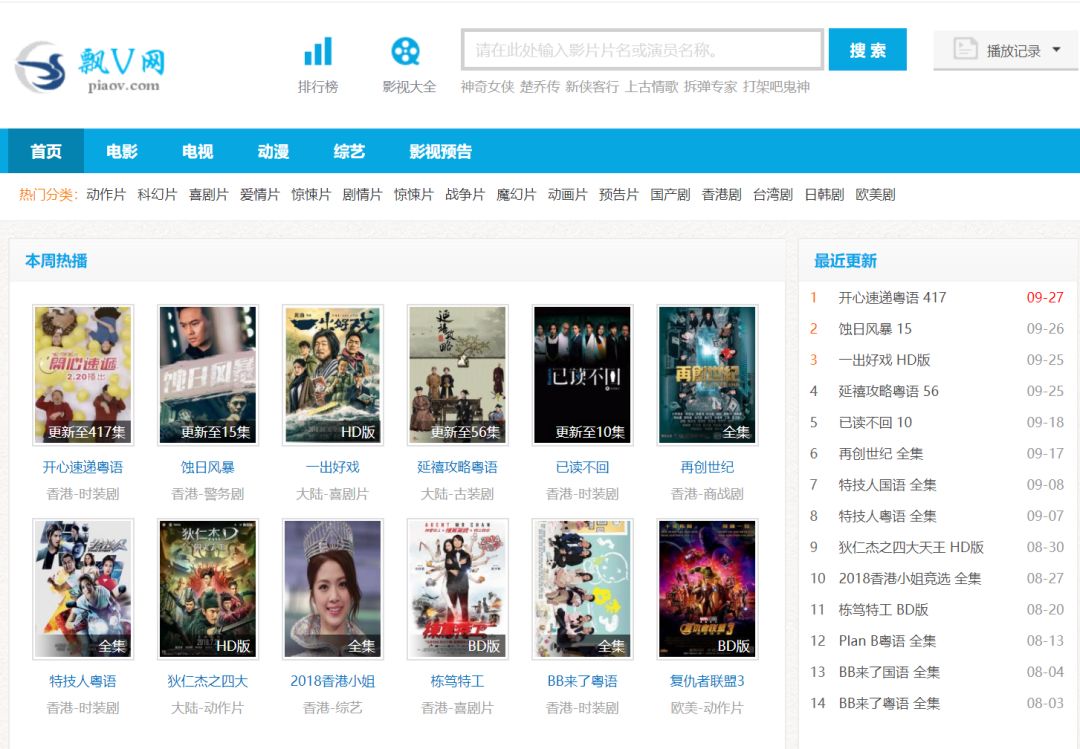Open the 首页 nav tab

point(46,151)
